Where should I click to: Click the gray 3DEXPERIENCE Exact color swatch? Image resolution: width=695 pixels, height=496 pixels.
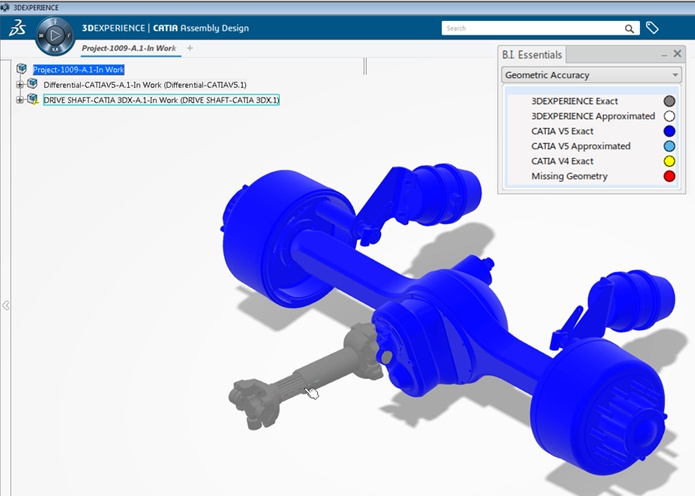pos(669,101)
